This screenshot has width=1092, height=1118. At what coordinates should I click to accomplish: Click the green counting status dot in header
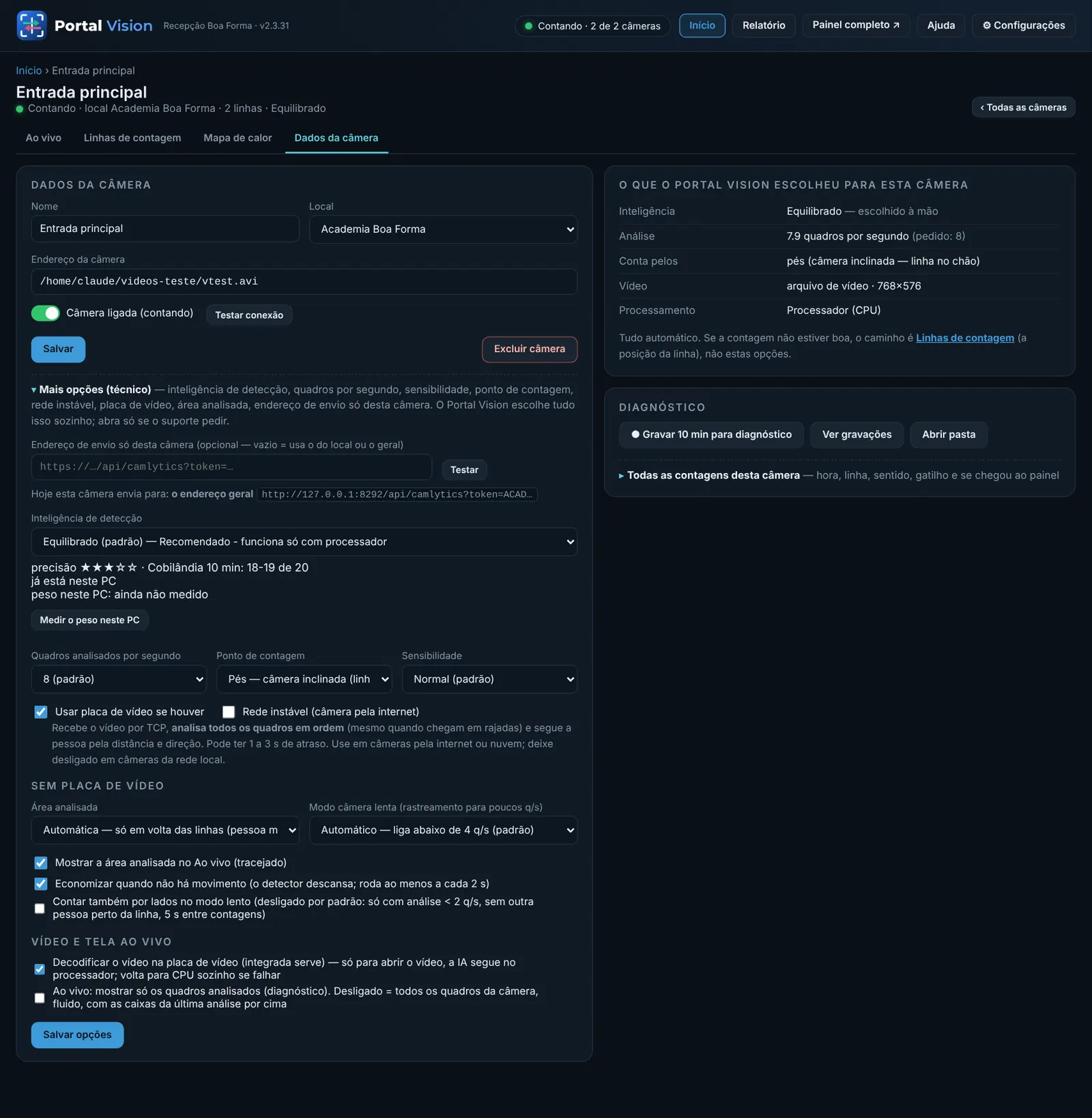(x=528, y=26)
